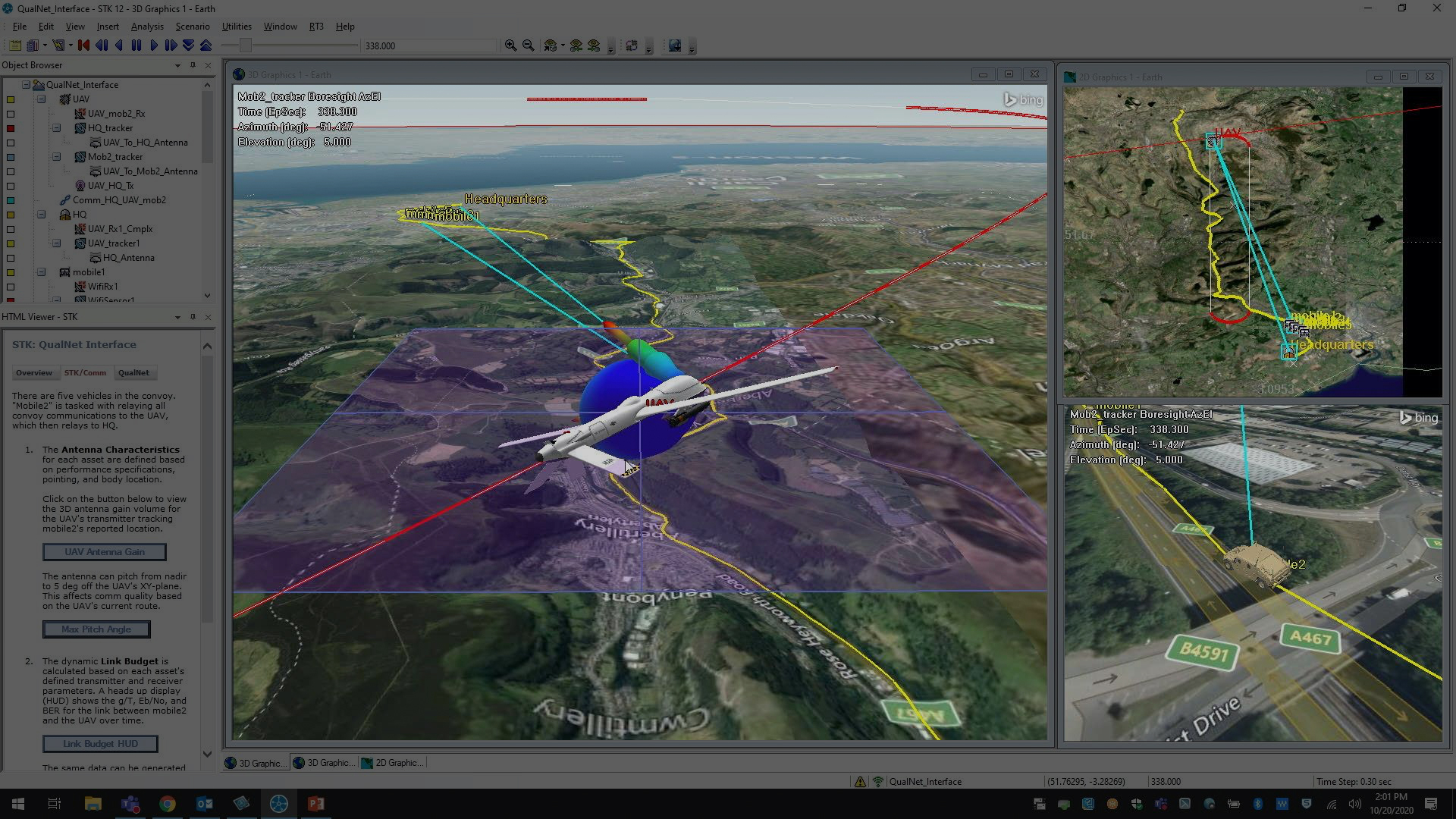Decrease time step with down arrows icon
The image size is (1456, 819).
[x=189, y=45]
